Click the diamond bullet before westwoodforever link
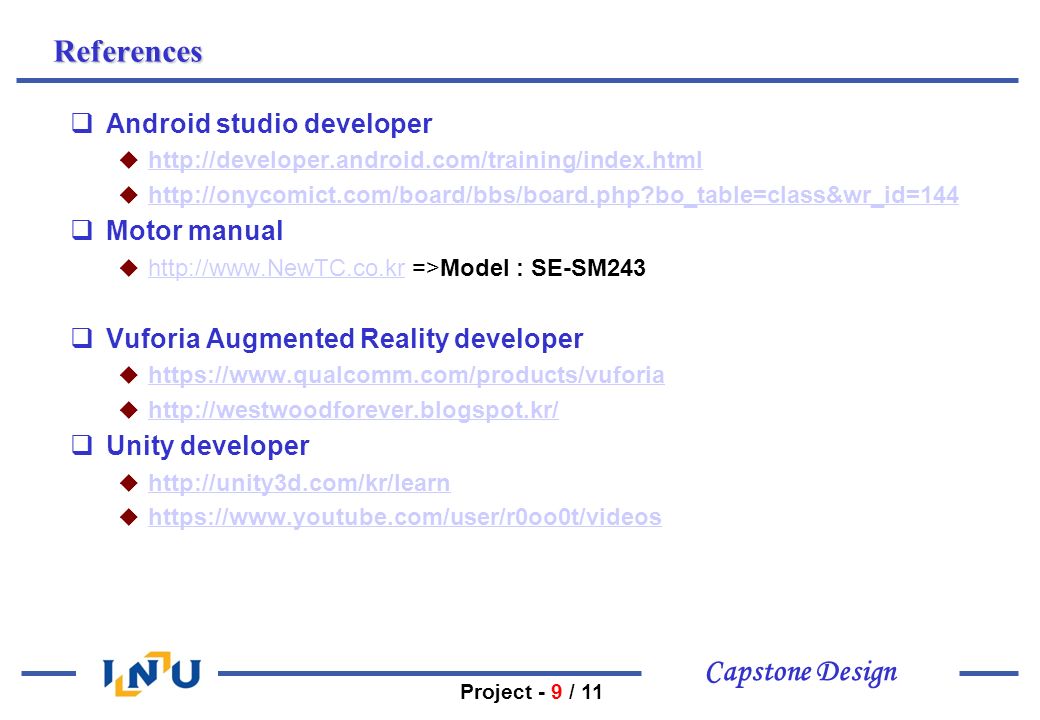Screen dimensions: 1040x720 tap(129, 410)
